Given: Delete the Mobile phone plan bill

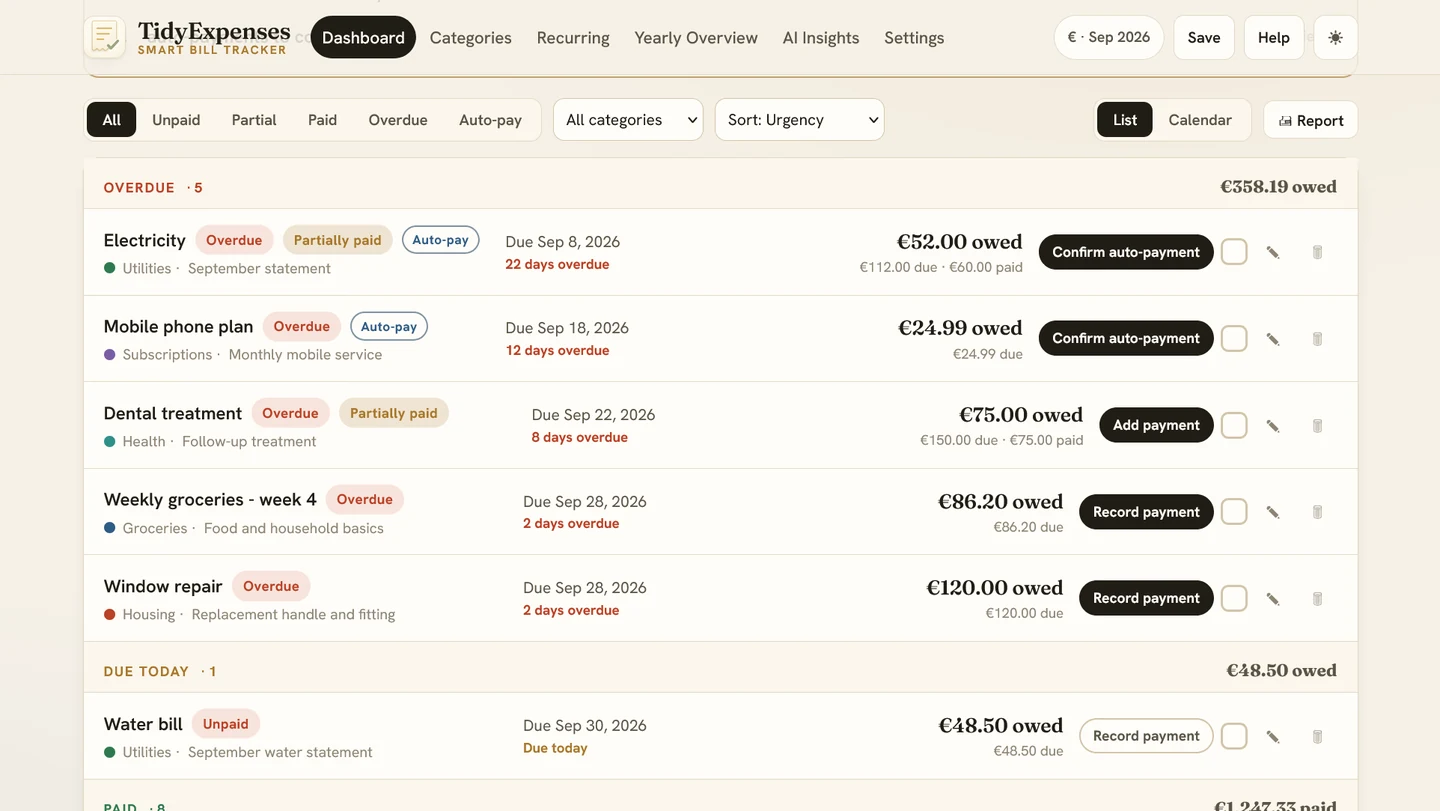Looking at the screenshot, I should coord(1317,338).
